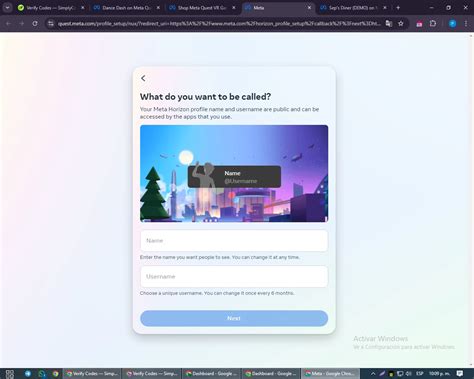Open the Chrome three-dot menu
The width and height of the screenshot is (474, 379).
466,23
